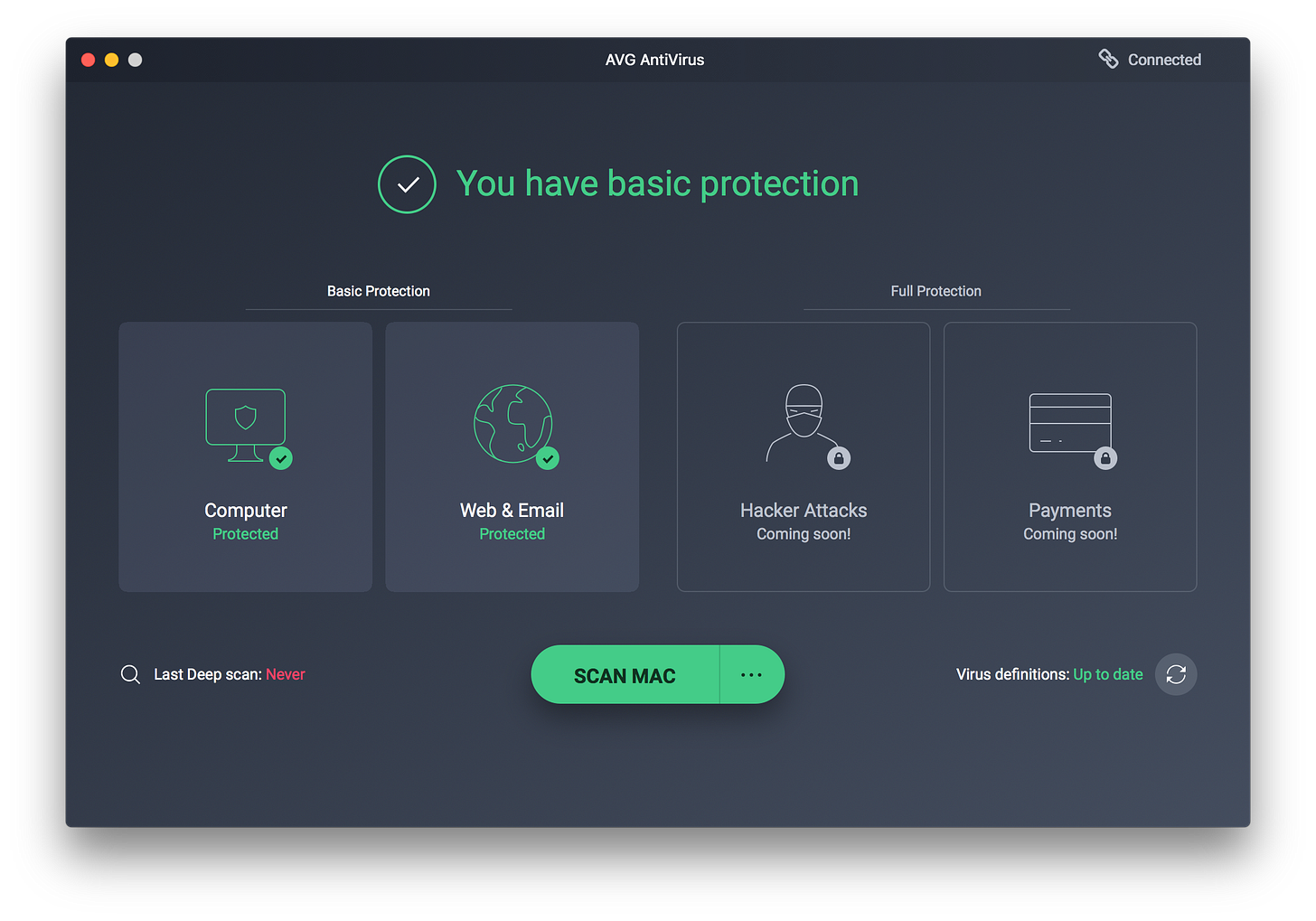Viewport: 1316px width, 921px height.
Task: Open the Hacker Attacks tile
Action: point(804,457)
